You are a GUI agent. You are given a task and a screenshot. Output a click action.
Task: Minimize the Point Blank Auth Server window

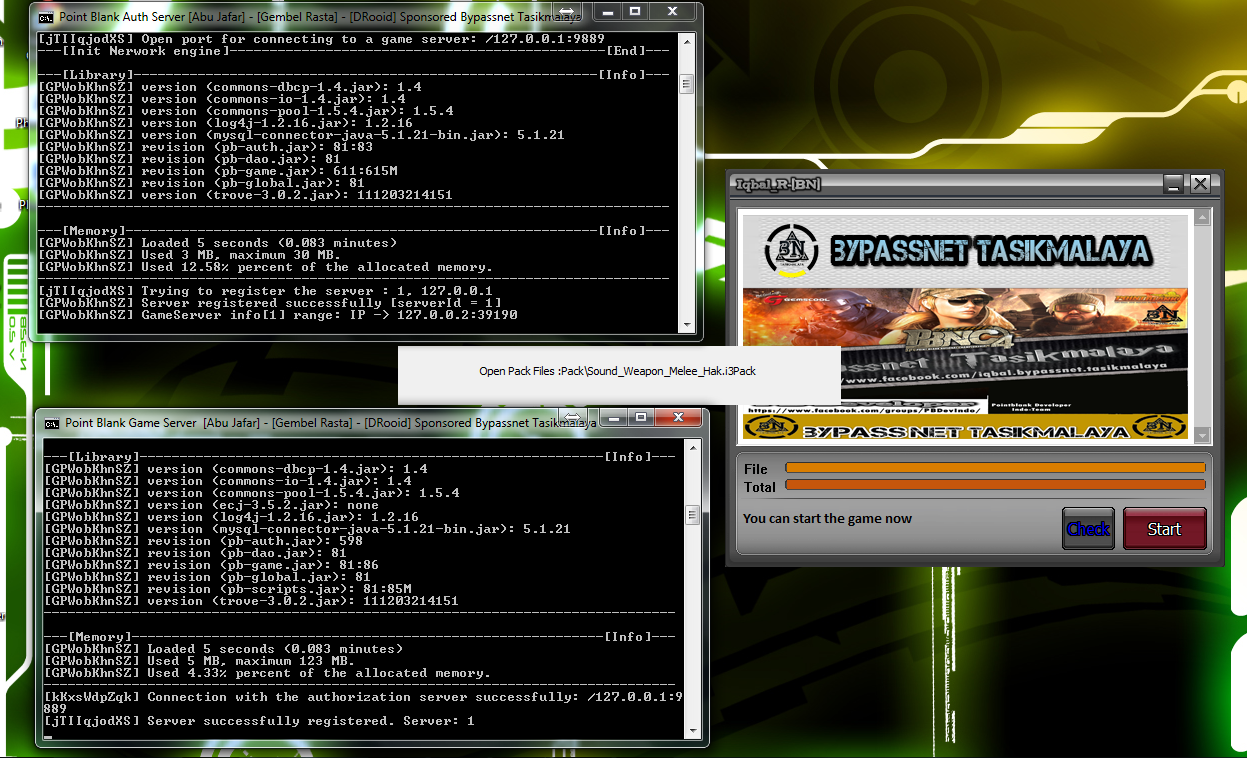point(608,12)
